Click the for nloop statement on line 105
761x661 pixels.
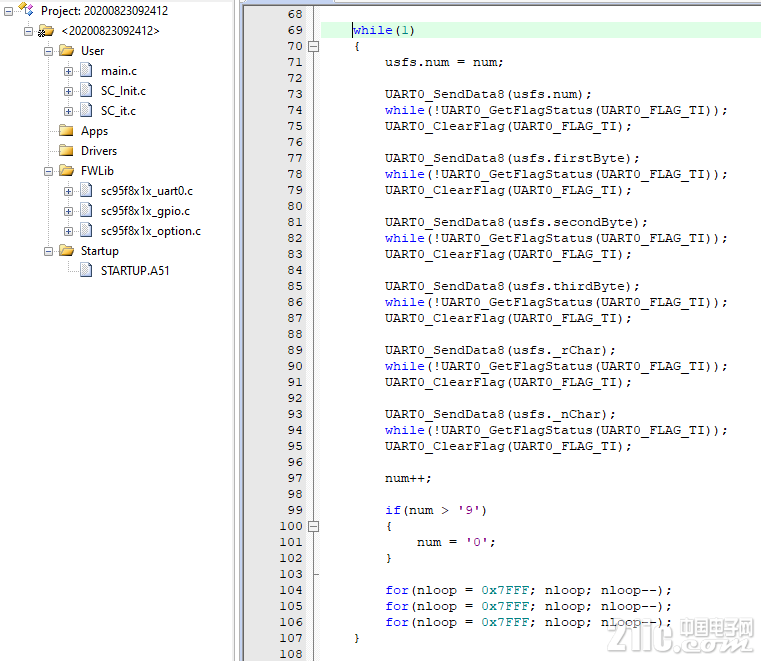point(528,606)
